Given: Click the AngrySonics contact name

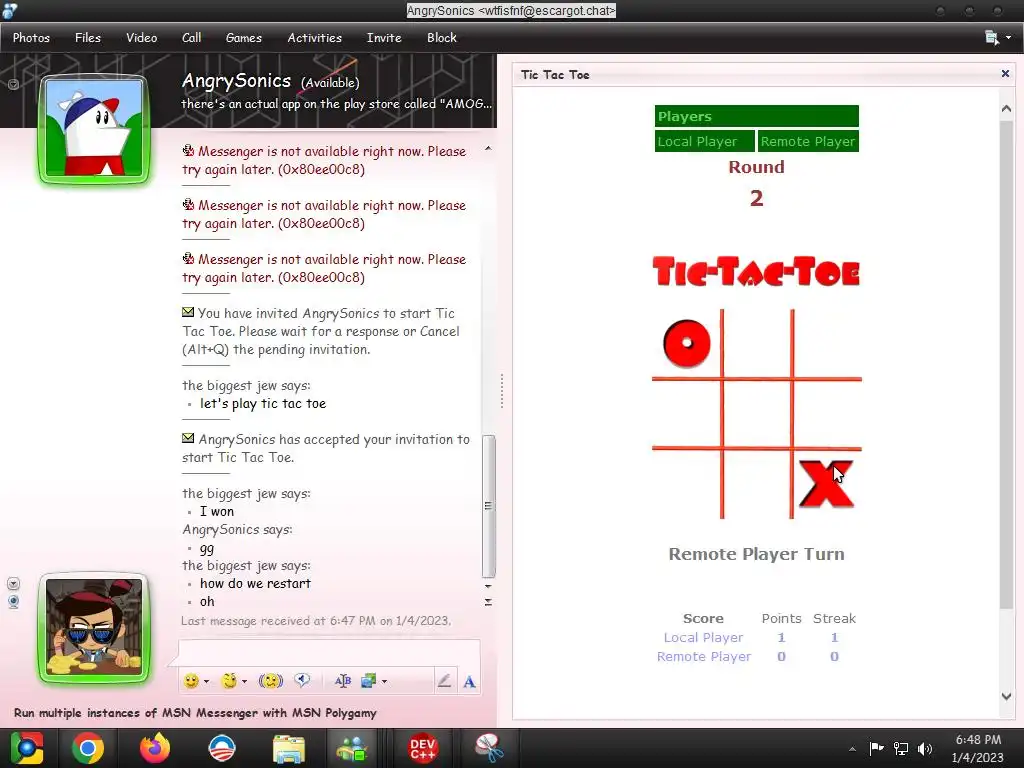Looking at the screenshot, I should 236,80.
